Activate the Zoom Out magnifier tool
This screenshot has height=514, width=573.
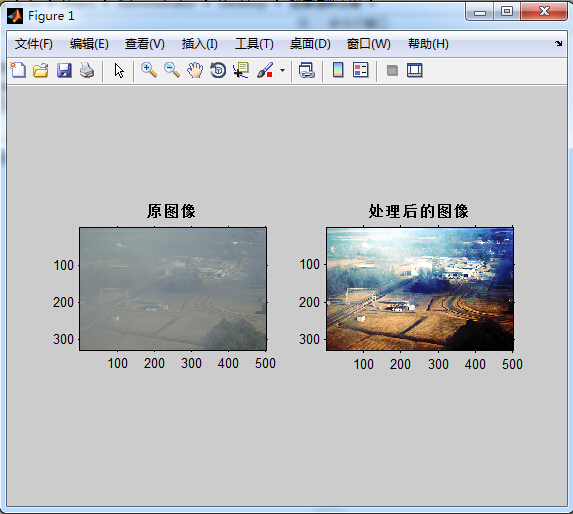[x=172, y=70]
